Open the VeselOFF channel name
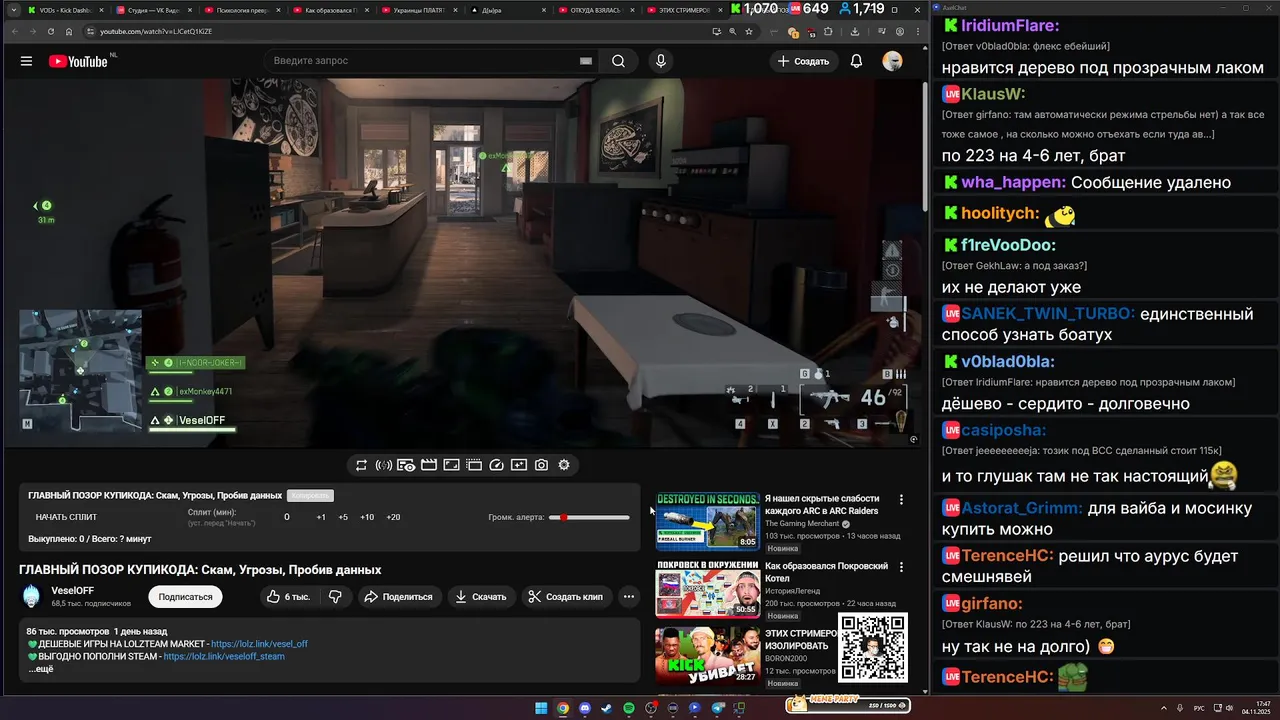The image size is (1280, 720). (x=72, y=591)
